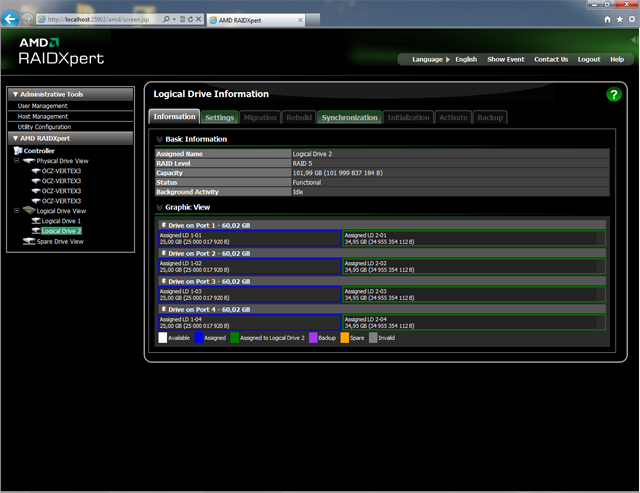The width and height of the screenshot is (640, 493).
Task: Click the Backup tab
Action: (490, 118)
